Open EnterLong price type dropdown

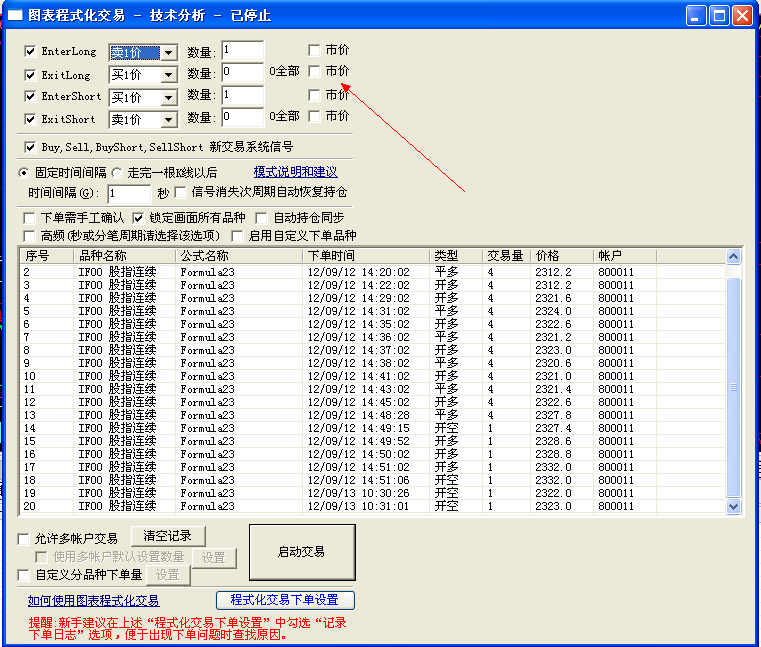(x=168, y=52)
